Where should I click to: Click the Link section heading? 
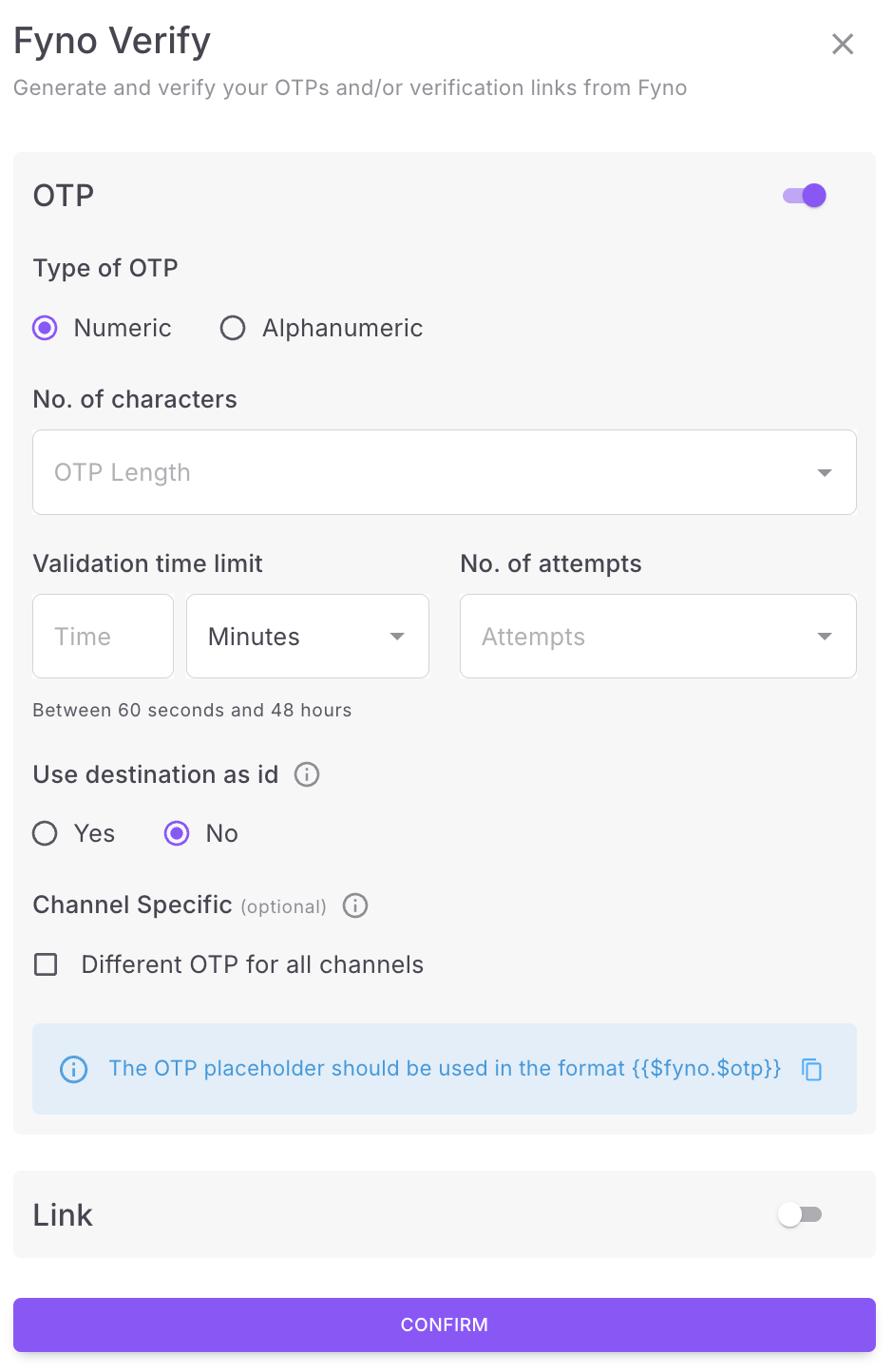pyautogui.click(x=63, y=1215)
